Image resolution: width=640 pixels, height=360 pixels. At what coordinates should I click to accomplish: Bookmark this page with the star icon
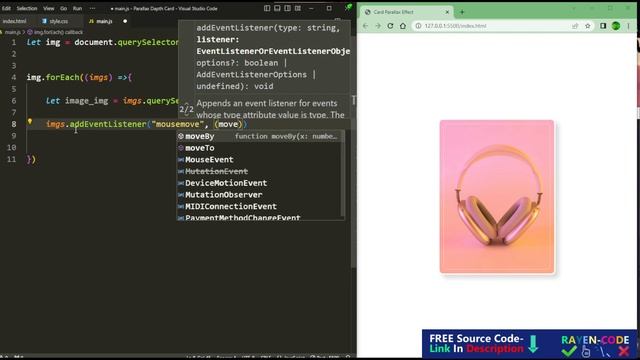tap(588, 26)
